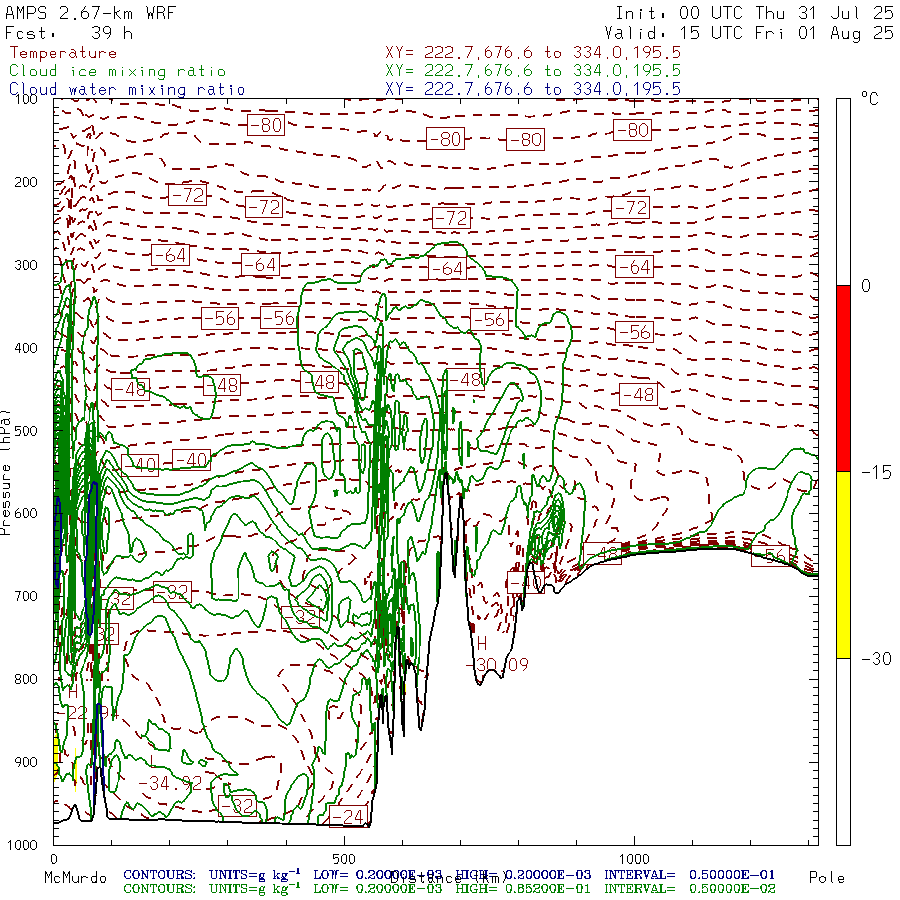This screenshot has height=900, width=900.
Task: Click the '-34.92' low temperature marker
Action: (170, 783)
